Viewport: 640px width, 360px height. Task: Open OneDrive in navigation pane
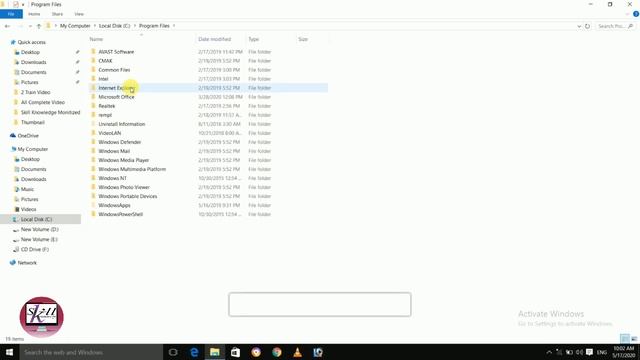tap(28, 136)
